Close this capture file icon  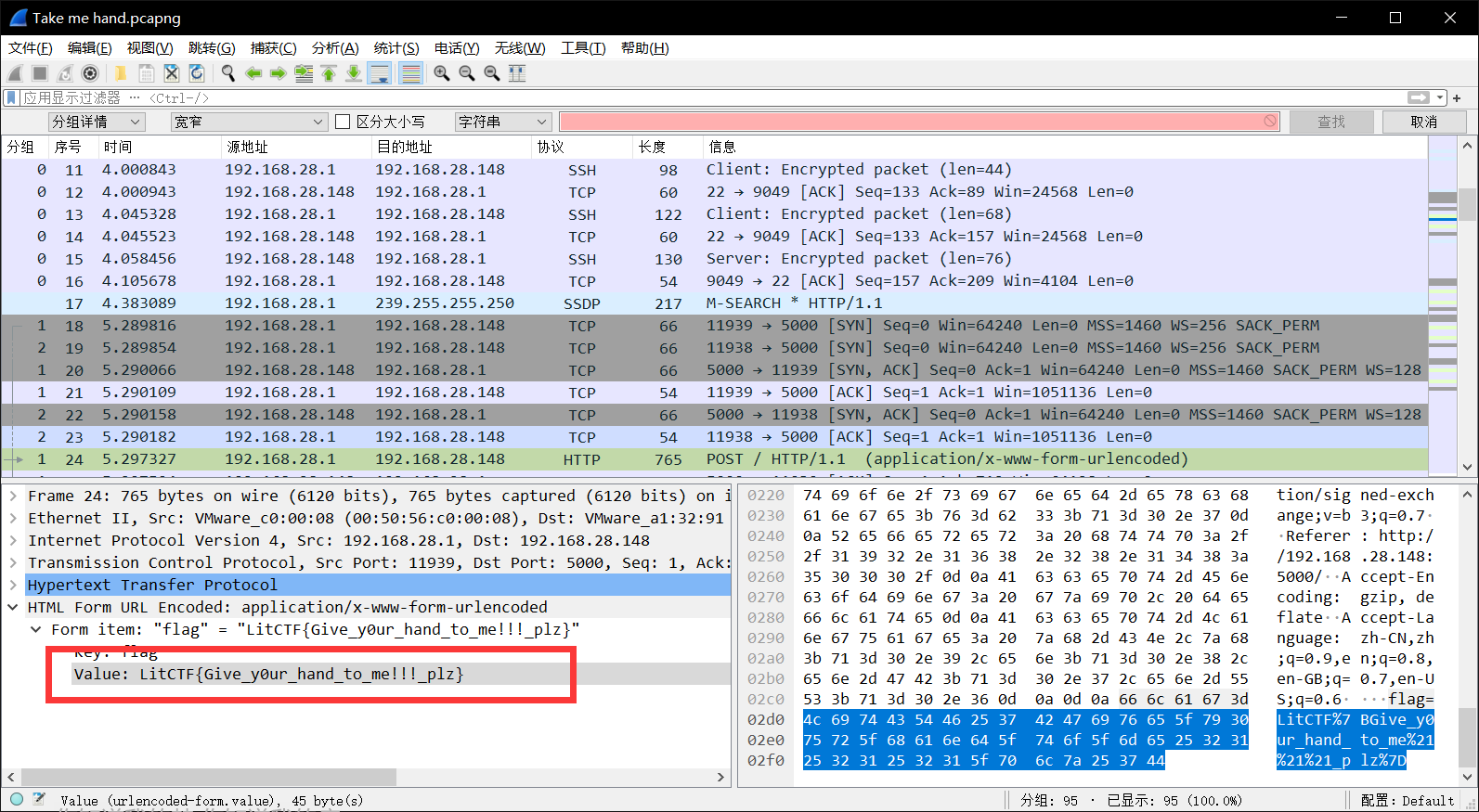point(171,73)
